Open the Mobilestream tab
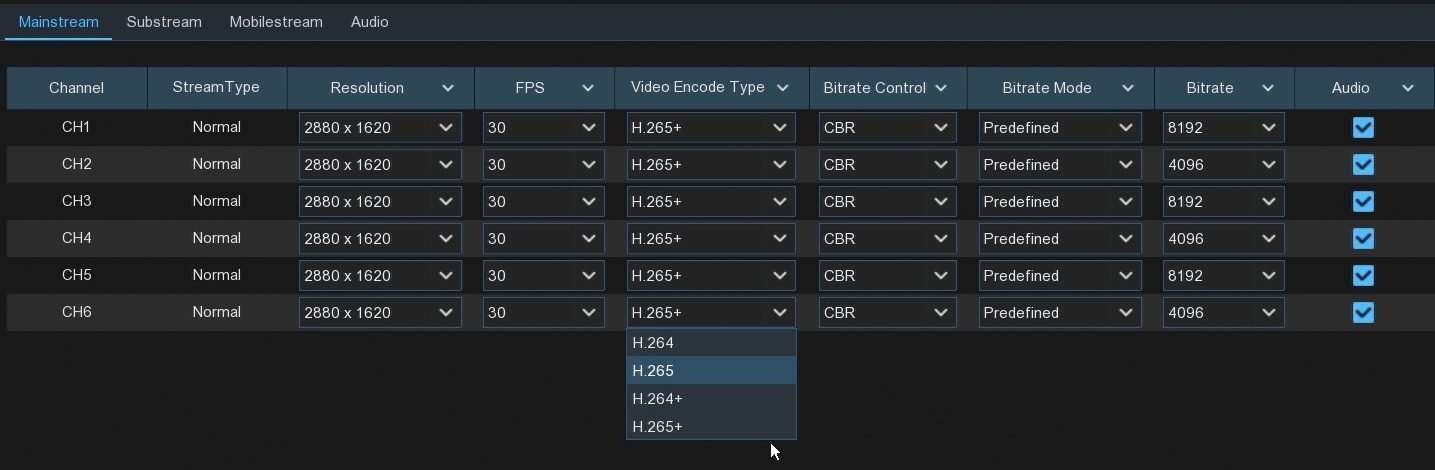The height and width of the screenshot is (470, 1435). click(276, 22)
